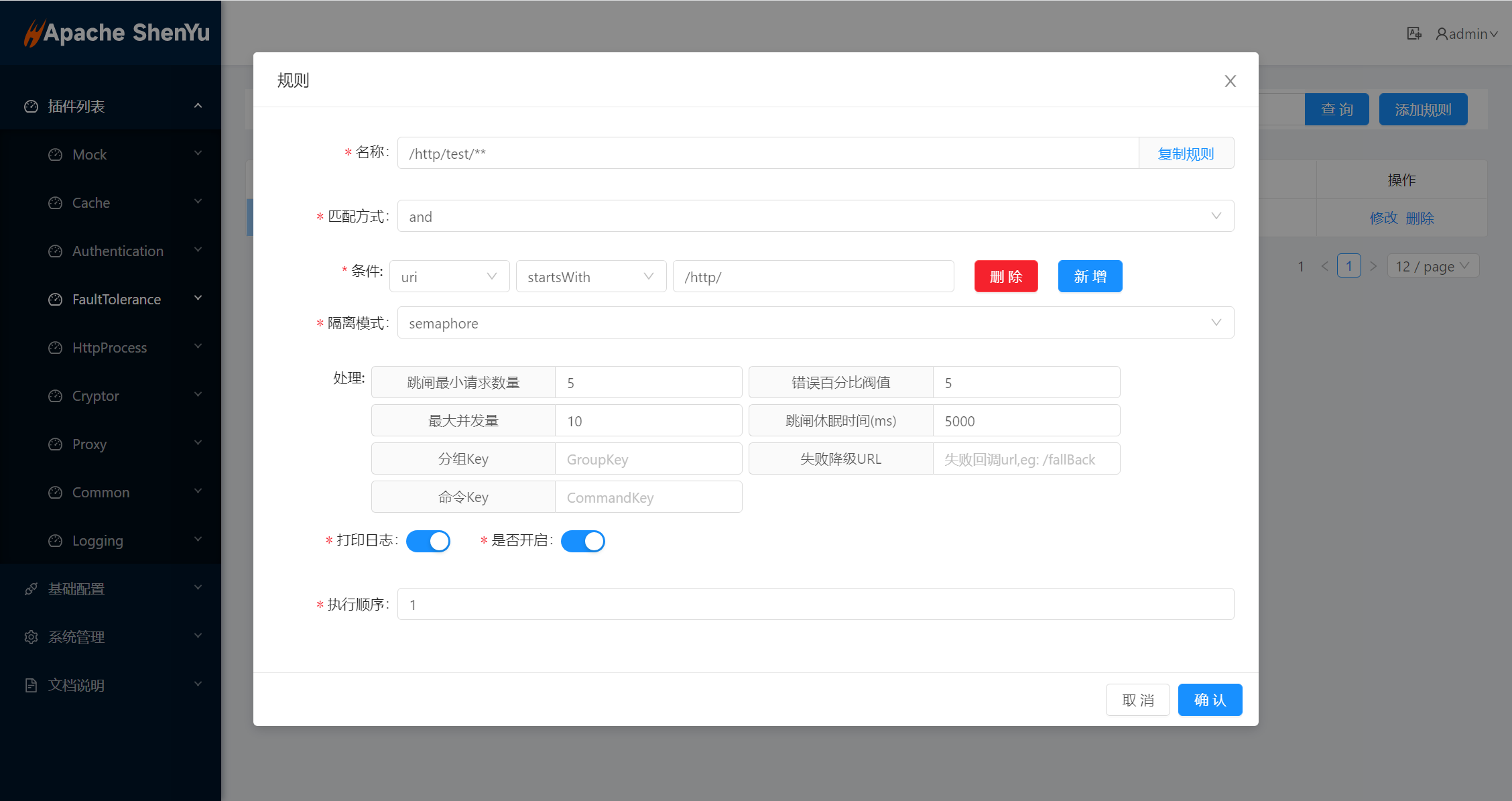Open the startsWith operator dropdown
The width and height of the screenshot is (1512, 801).
coord(590,277)
